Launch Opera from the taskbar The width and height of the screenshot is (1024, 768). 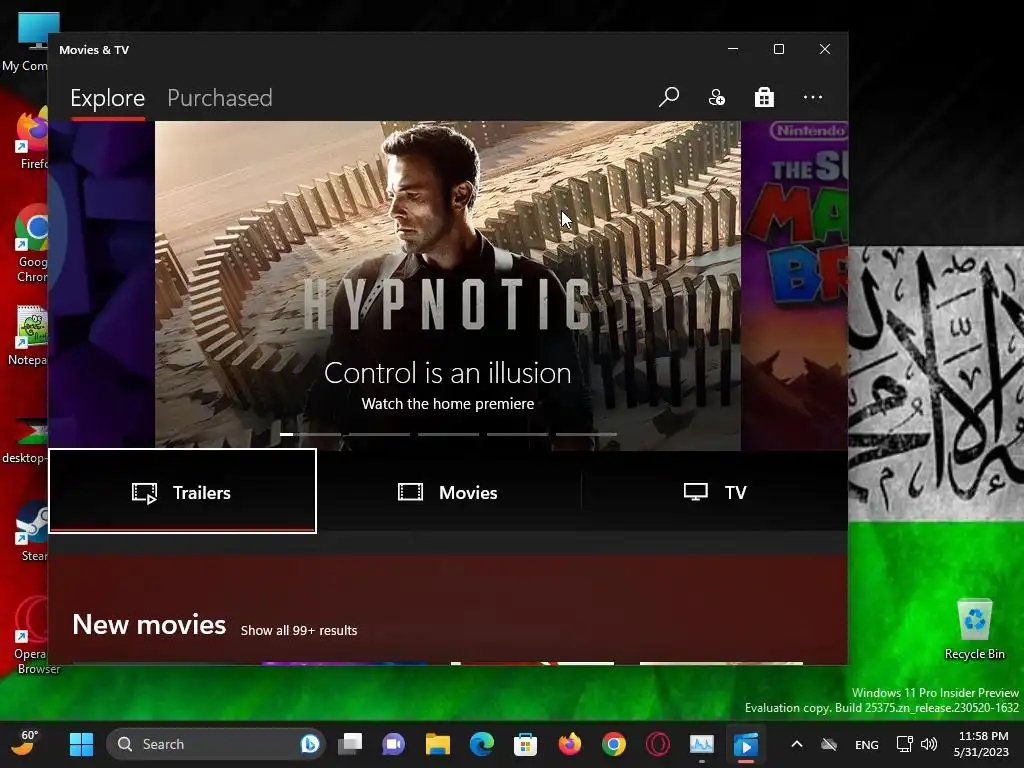pos(658,744)
